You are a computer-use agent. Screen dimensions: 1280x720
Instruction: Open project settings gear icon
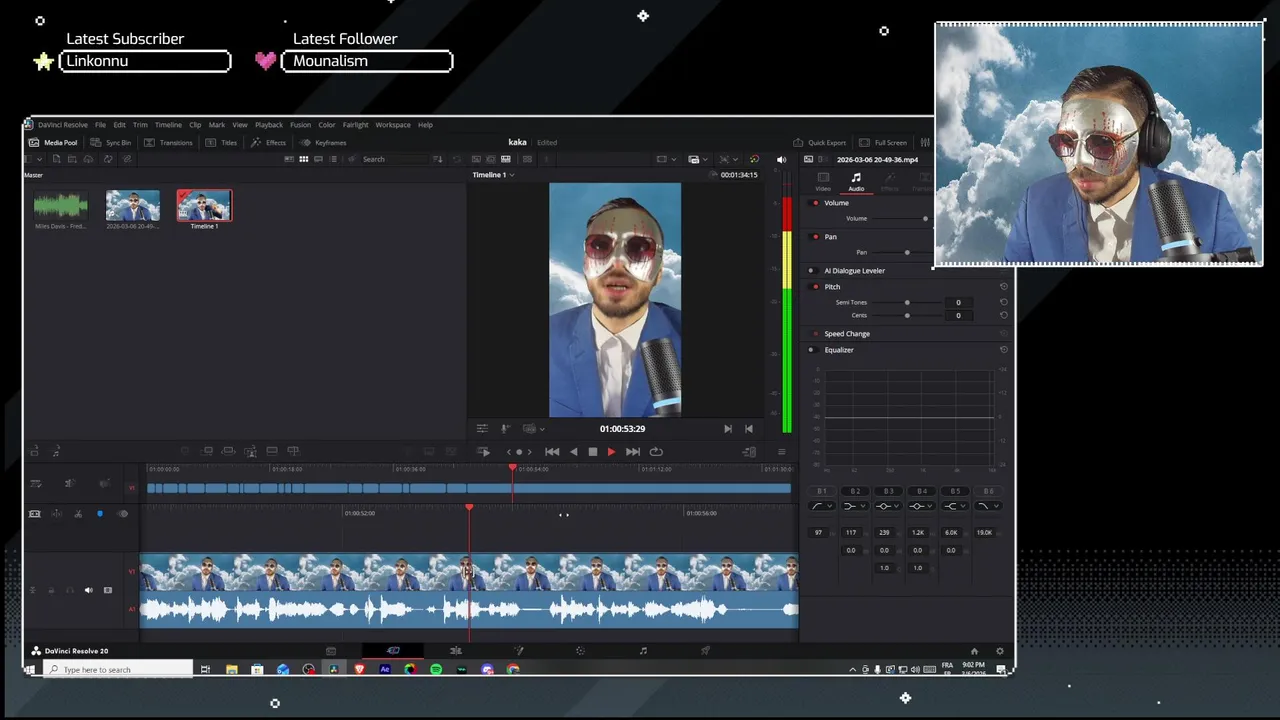[x=999, y=651]
